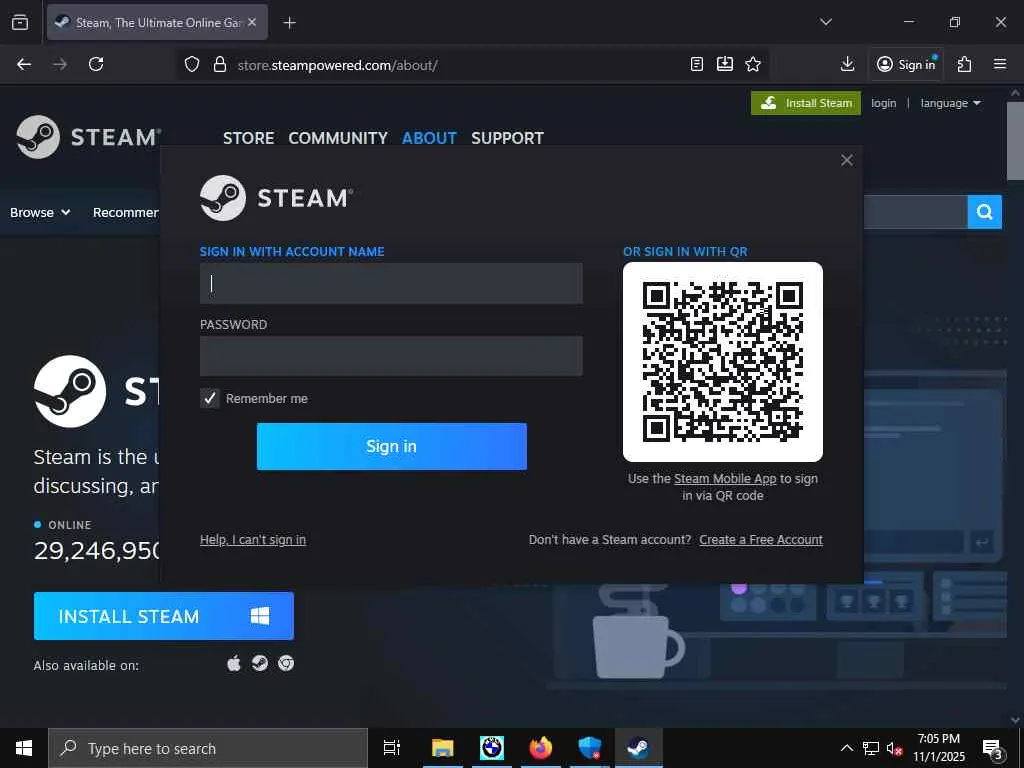Image resolution: width=1024 pixels, height=768 pixels.
Task: Open the COMMUNITY menu
Action: tap(338, 138)
